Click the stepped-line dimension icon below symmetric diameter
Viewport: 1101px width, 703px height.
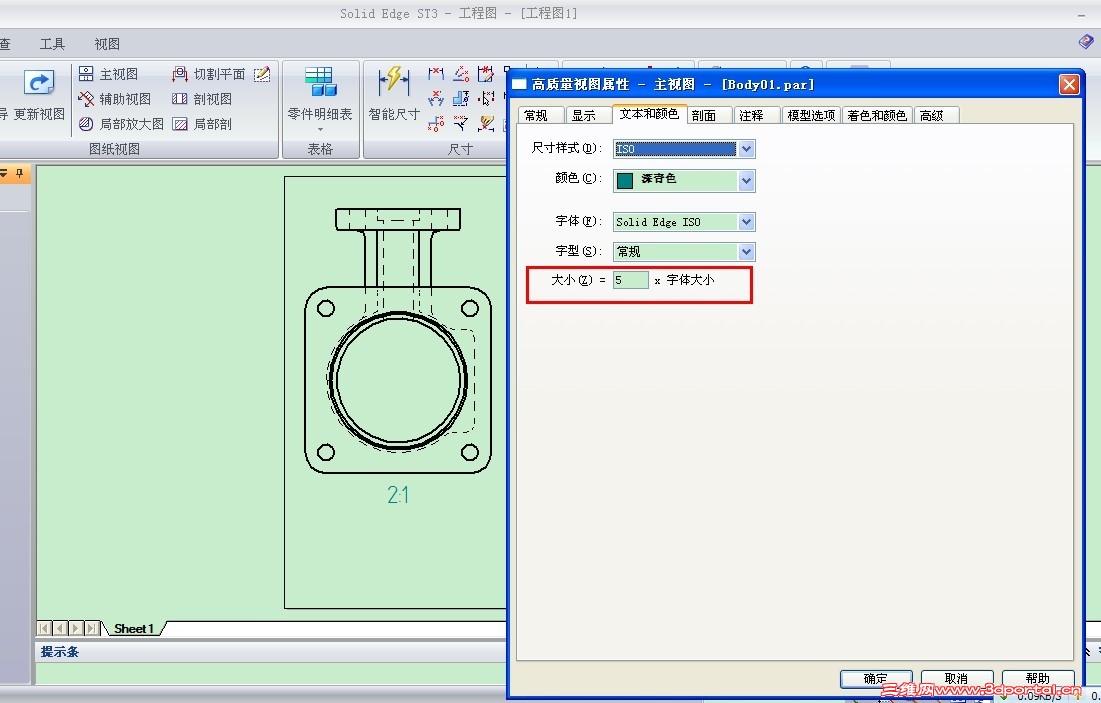(x=436, y=124)
